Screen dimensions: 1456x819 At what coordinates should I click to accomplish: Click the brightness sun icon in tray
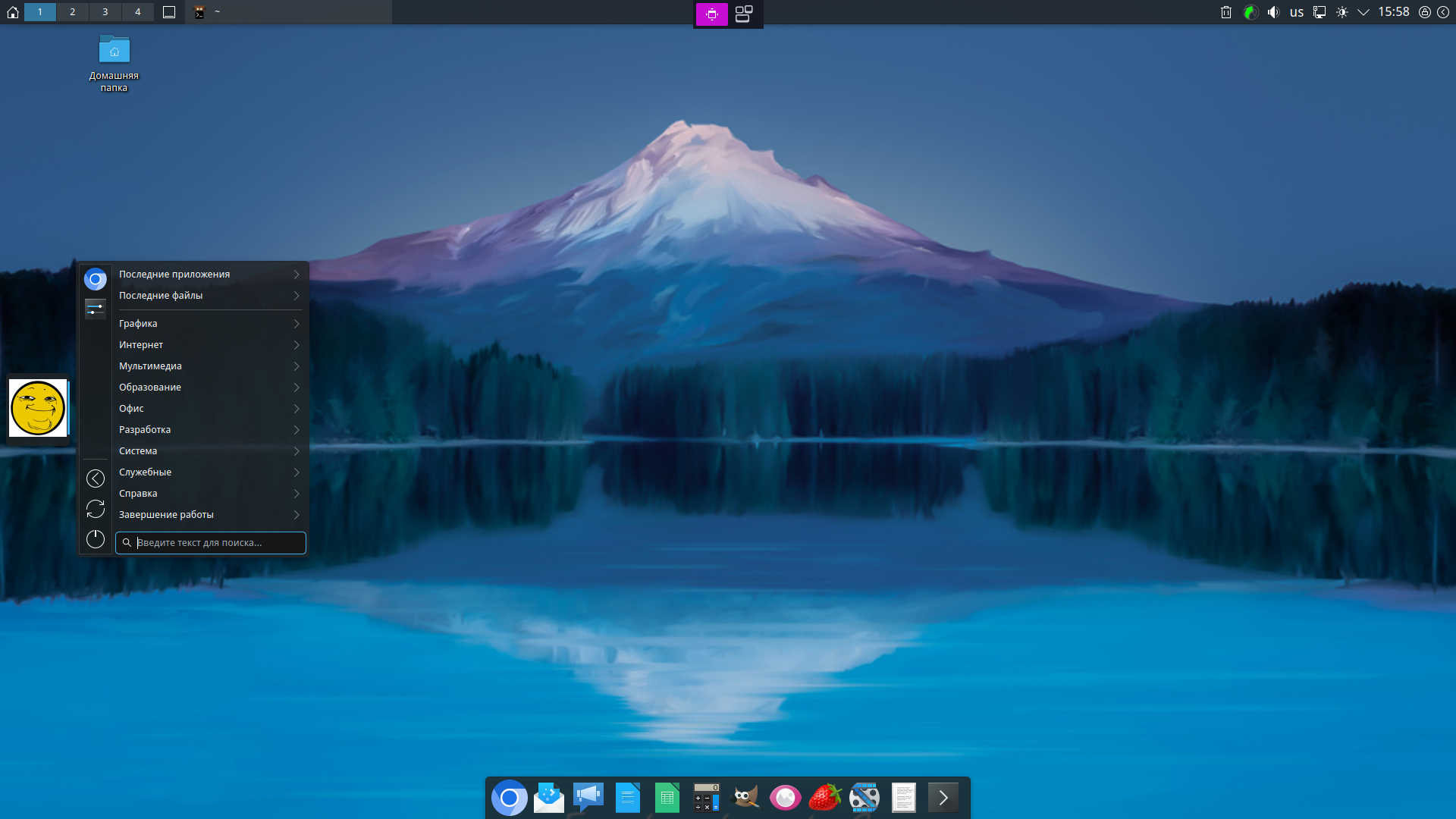[x=1342, y=12]
